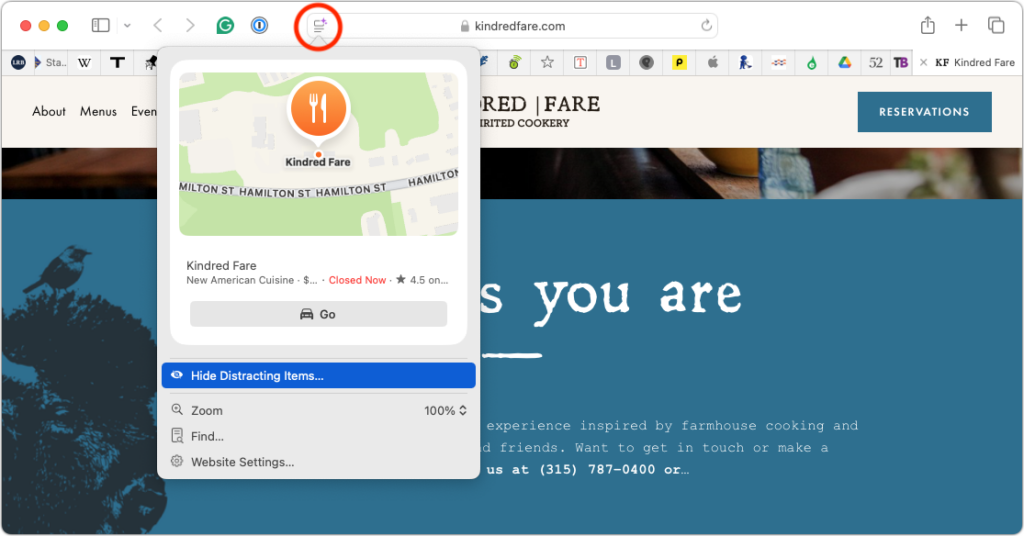Image resolution: width=1024 pixels, height=536 pixels.
Task: Select Hide Distracting Items
Action: pos(318,376)
